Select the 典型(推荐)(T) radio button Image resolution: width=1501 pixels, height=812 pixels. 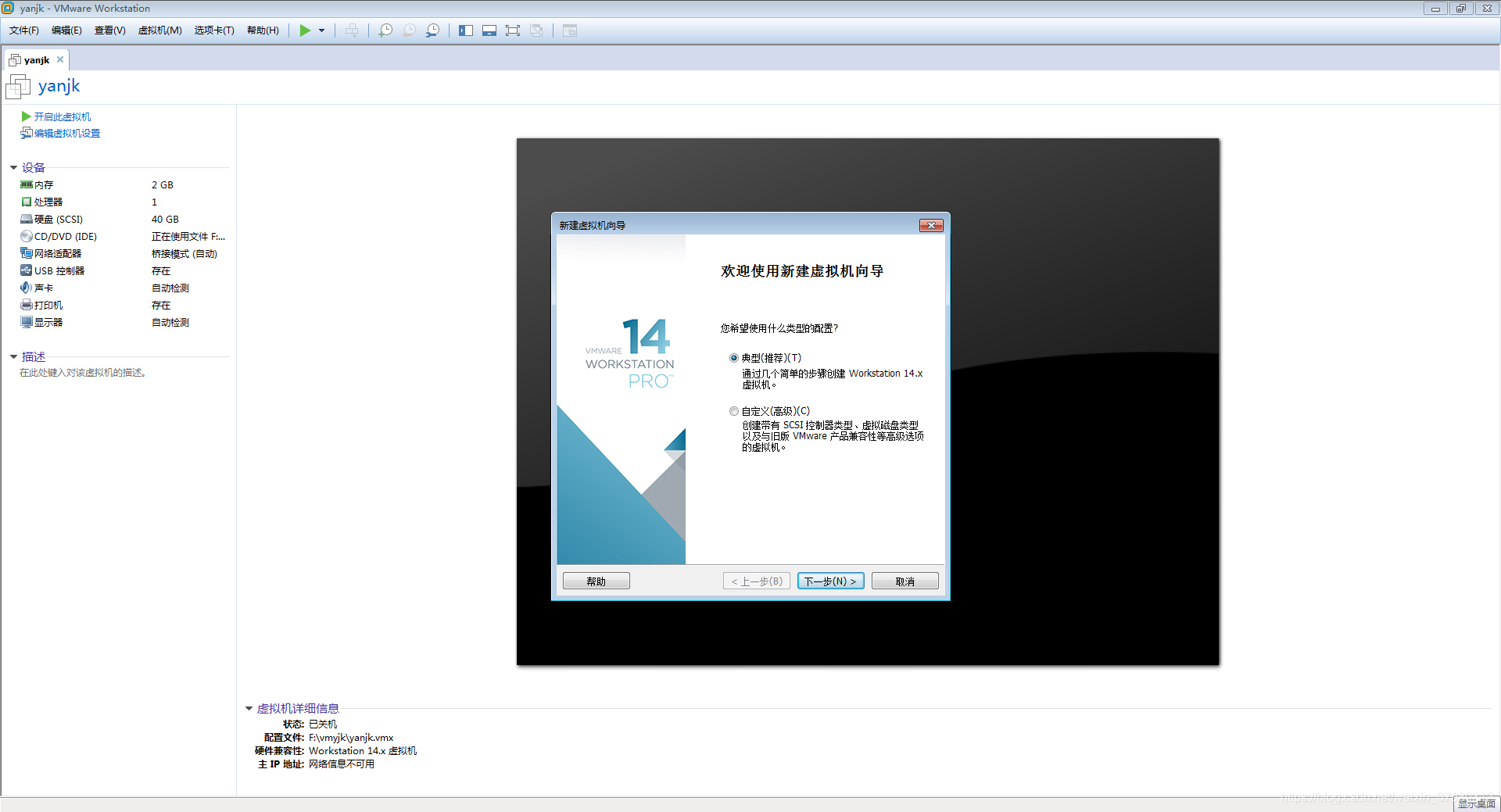tap(733, 358)
